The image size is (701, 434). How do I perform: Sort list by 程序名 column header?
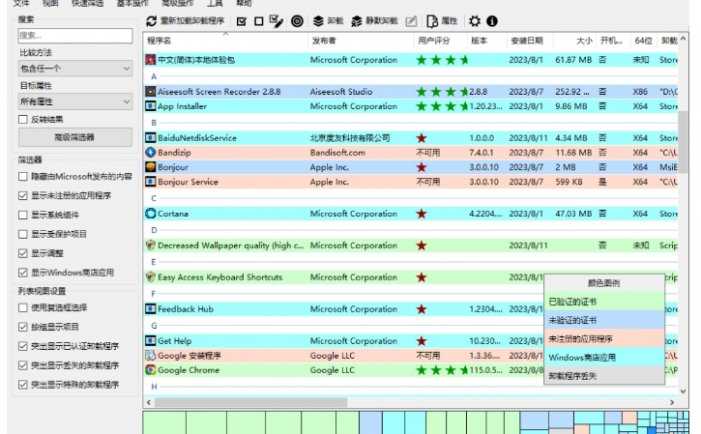[160, 41]
